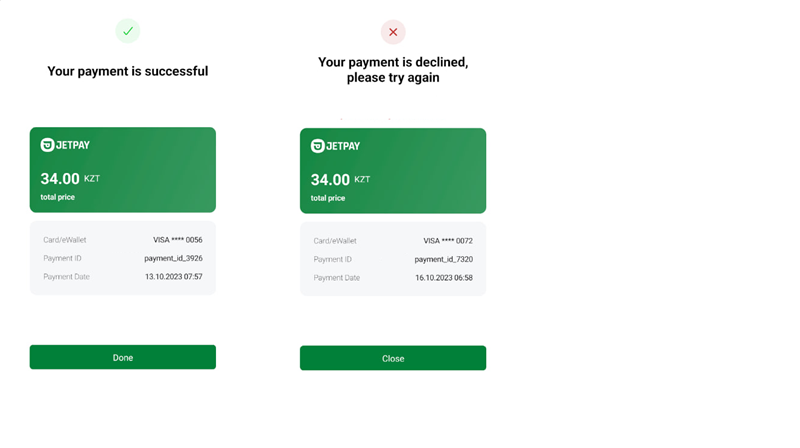Click the VISA **** 0056 card number
Viewport: 800px width, 448px height.
(178, 240)
